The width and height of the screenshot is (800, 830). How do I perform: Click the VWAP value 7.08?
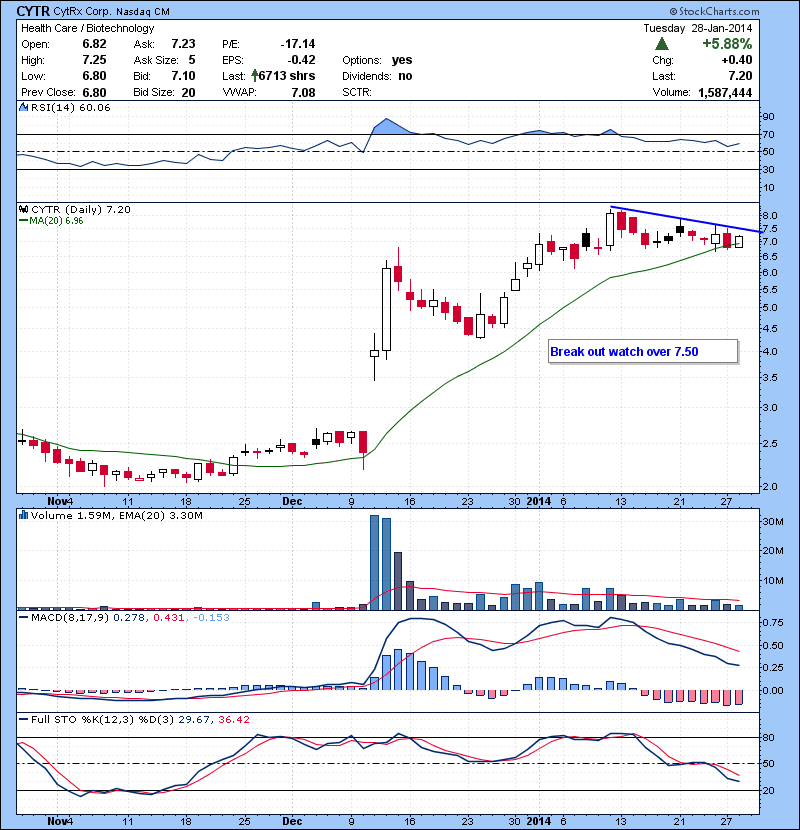303,93
